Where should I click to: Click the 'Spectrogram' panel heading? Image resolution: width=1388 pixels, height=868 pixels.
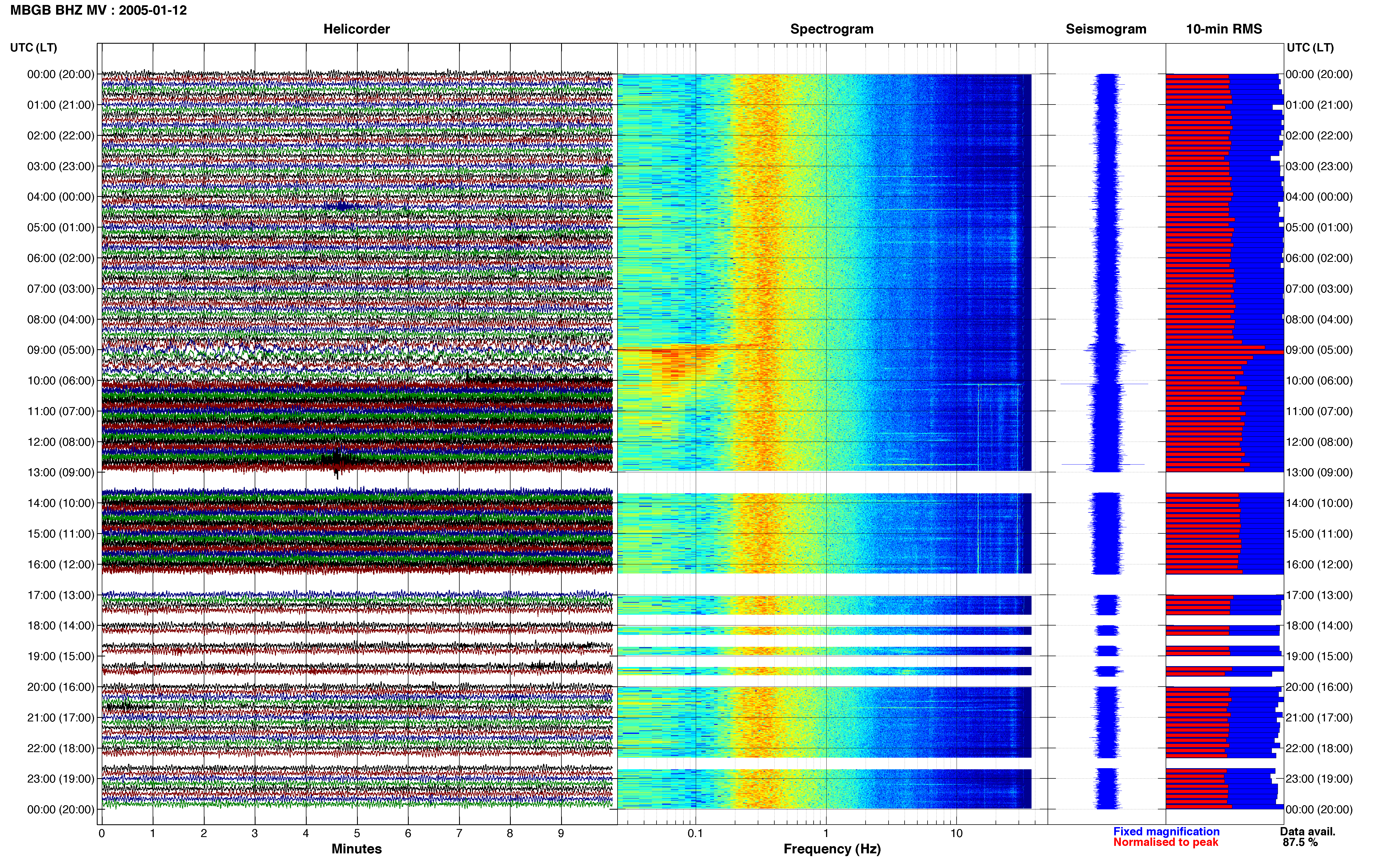click(x=832, y=29)
